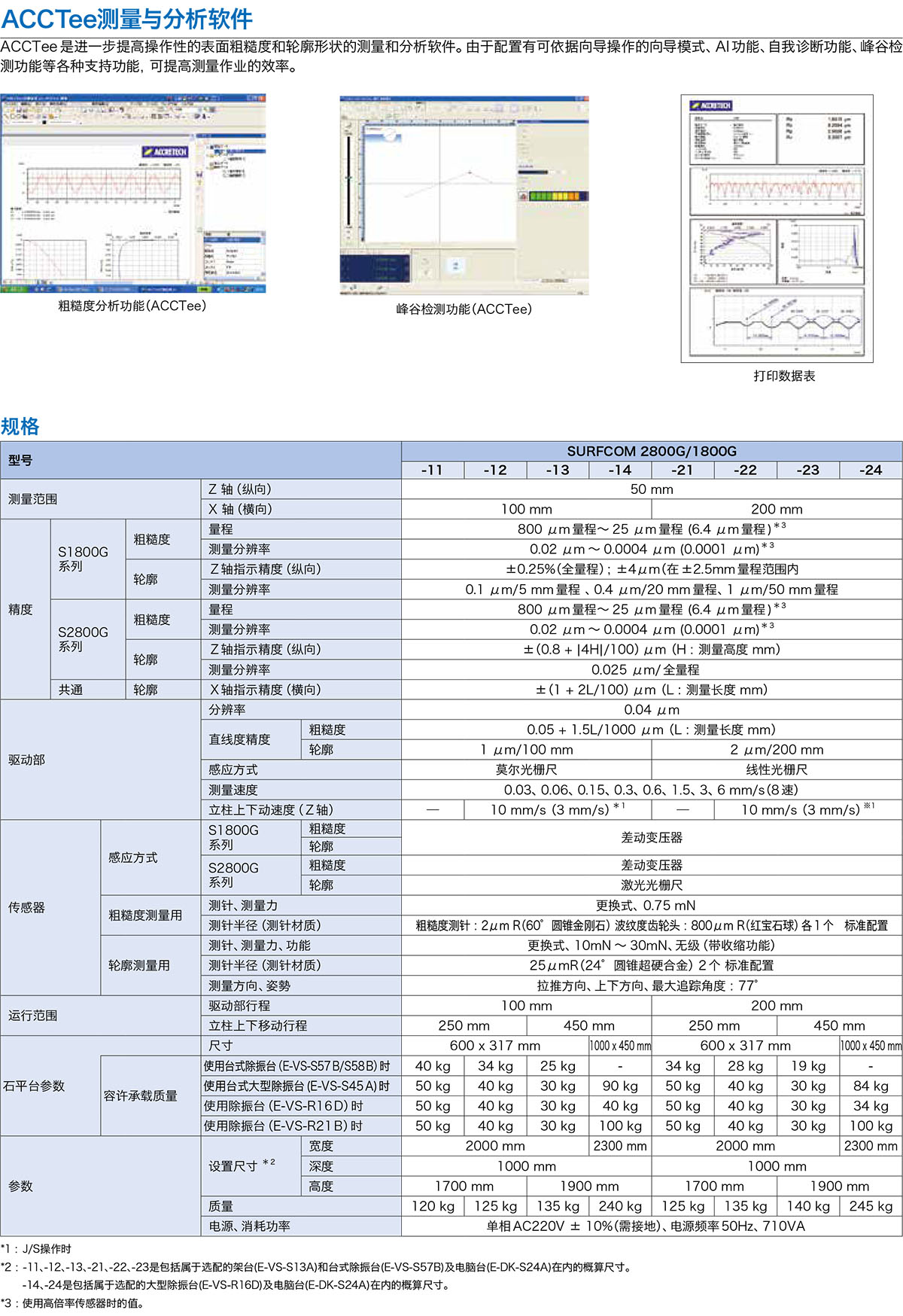Select the "粗糙度测量用" cell
Image resolution: width=903 pixels, height=1316 pixels.
(x=150, y=915)
